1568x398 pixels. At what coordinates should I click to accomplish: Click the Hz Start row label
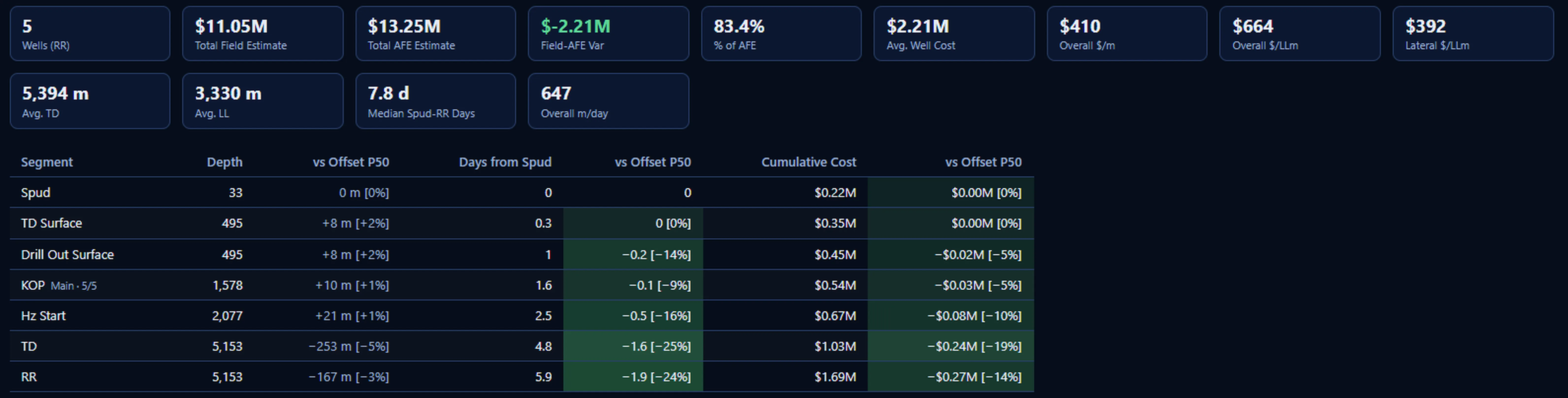[43, 316]
